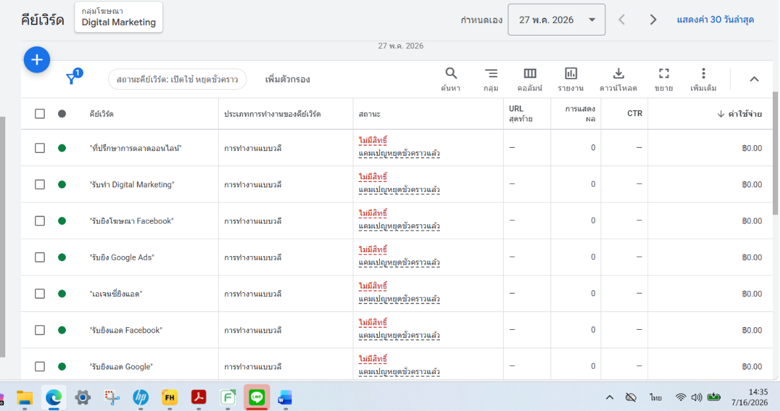The width and height of the screenshot is (780, 411).
Task: Open the reports (รายงาน) icon
Action: coord(571,74)
